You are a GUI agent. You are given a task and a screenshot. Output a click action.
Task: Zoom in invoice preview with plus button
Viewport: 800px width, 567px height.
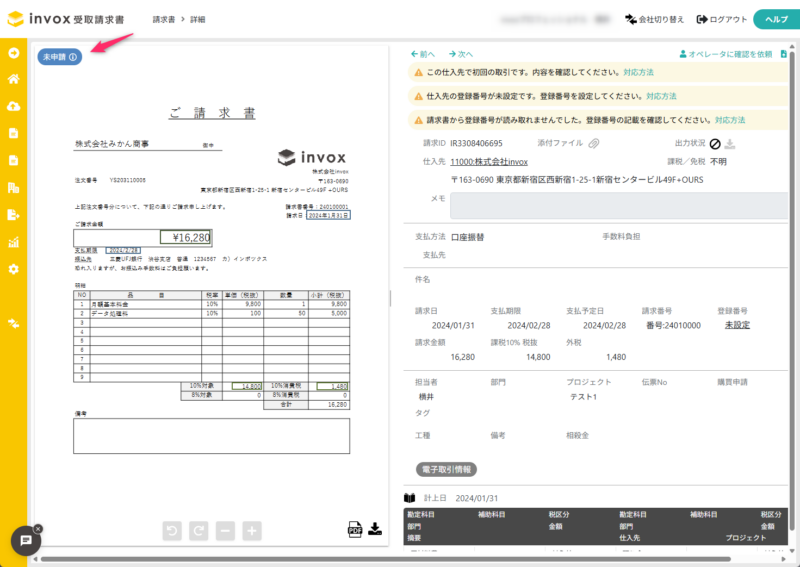point(252,531)
